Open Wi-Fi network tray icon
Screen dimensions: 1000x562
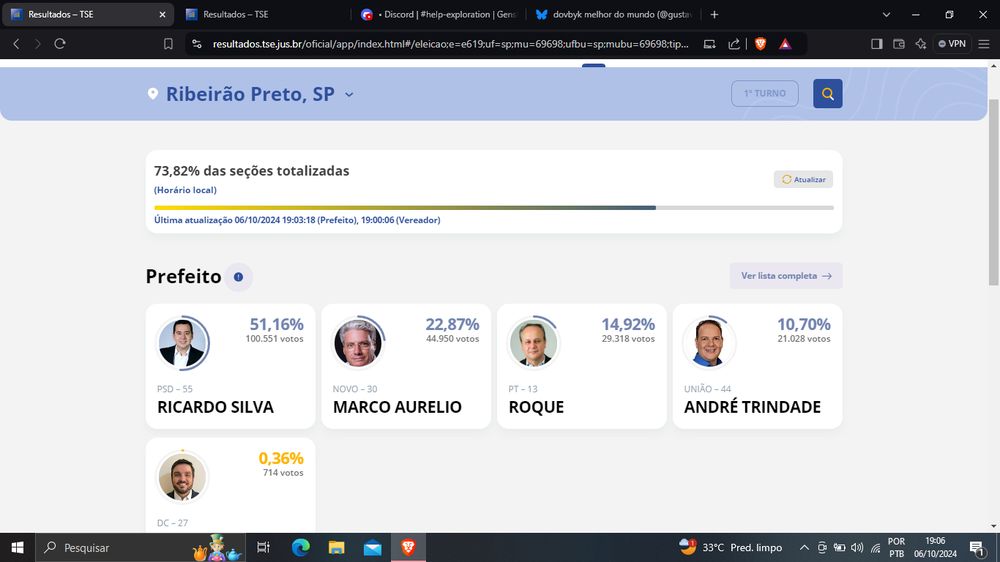coord(876,547)
